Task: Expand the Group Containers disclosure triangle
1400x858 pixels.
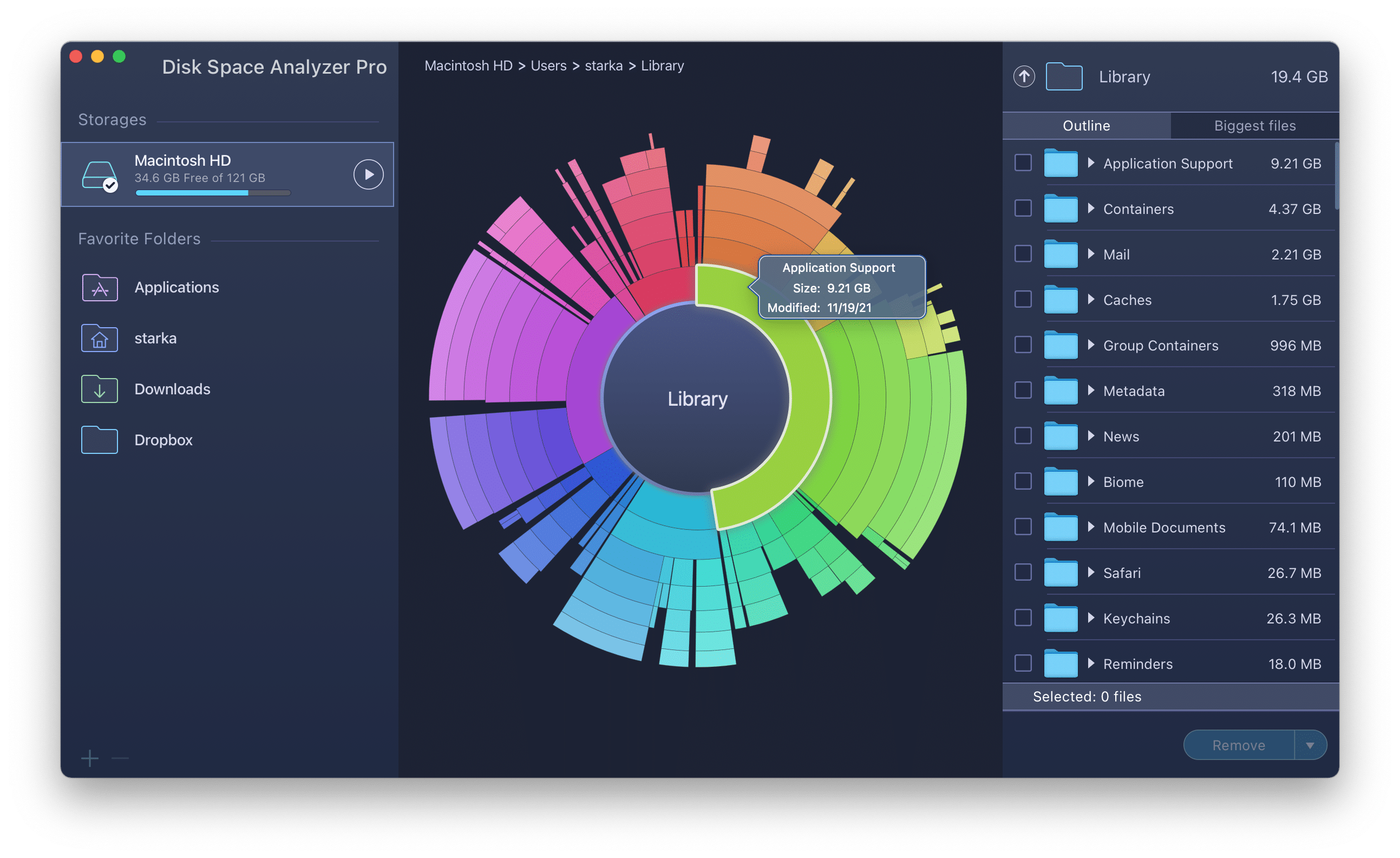Action: 1090,344
